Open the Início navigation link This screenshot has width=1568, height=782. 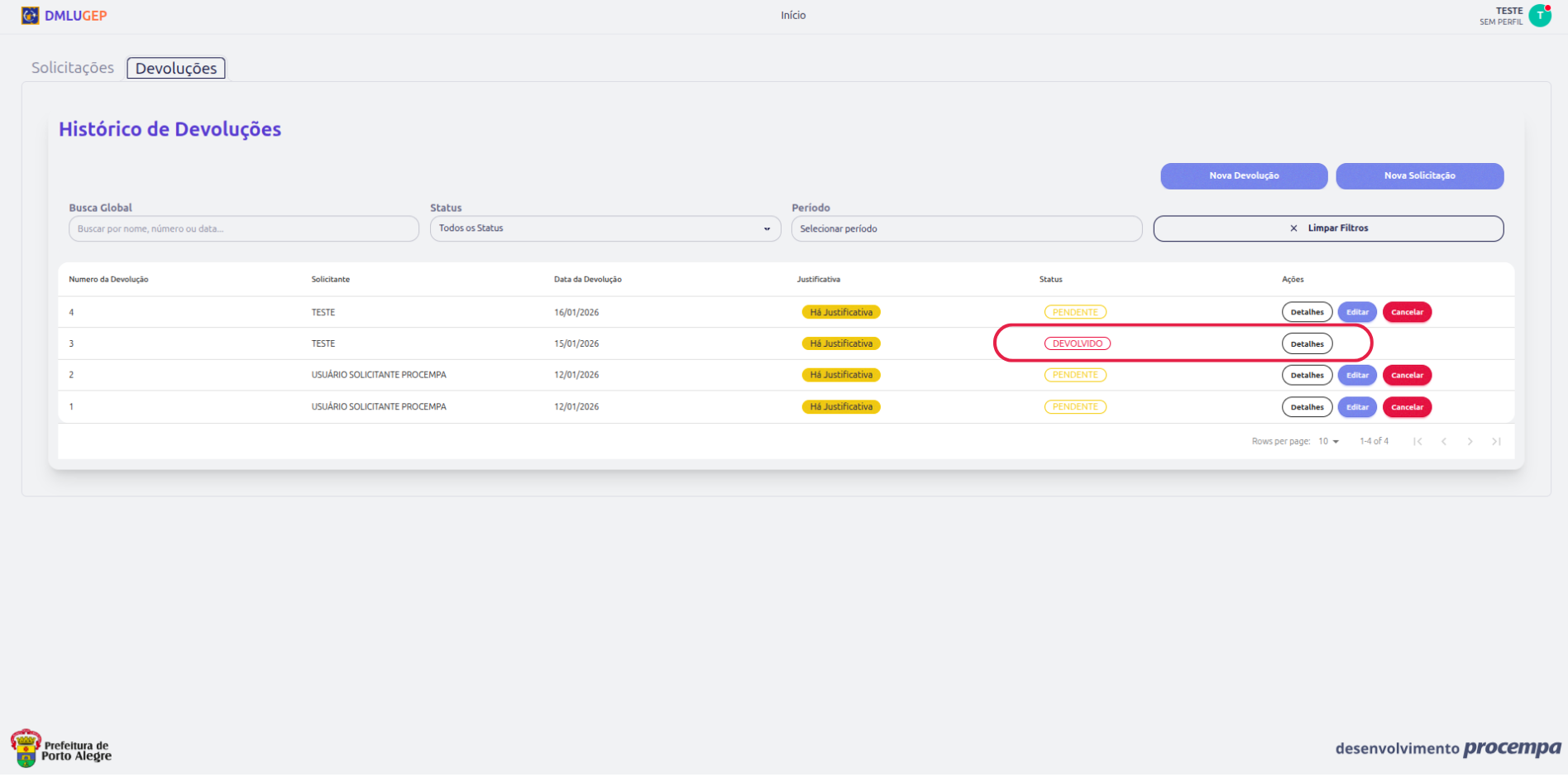point(792,16)
